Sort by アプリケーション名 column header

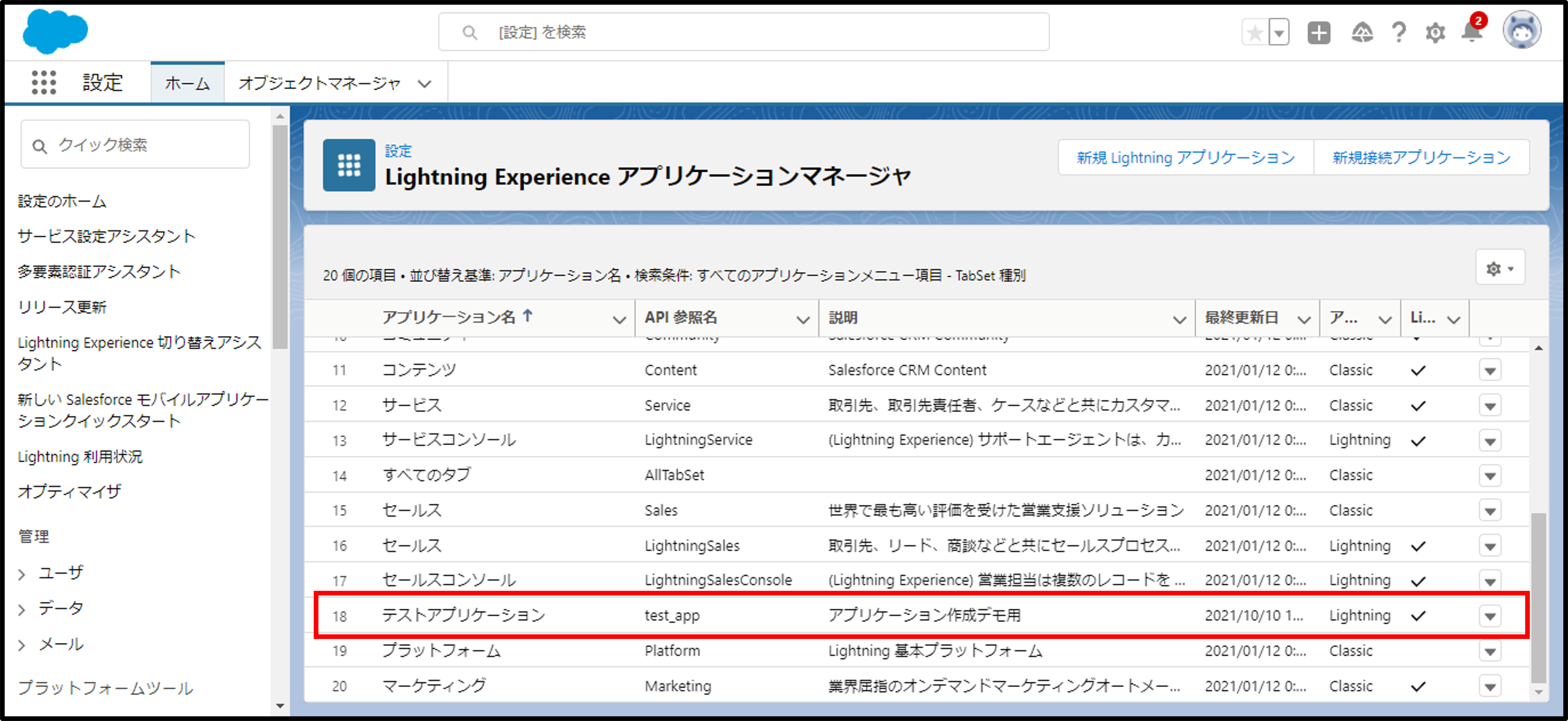[449, 317]
